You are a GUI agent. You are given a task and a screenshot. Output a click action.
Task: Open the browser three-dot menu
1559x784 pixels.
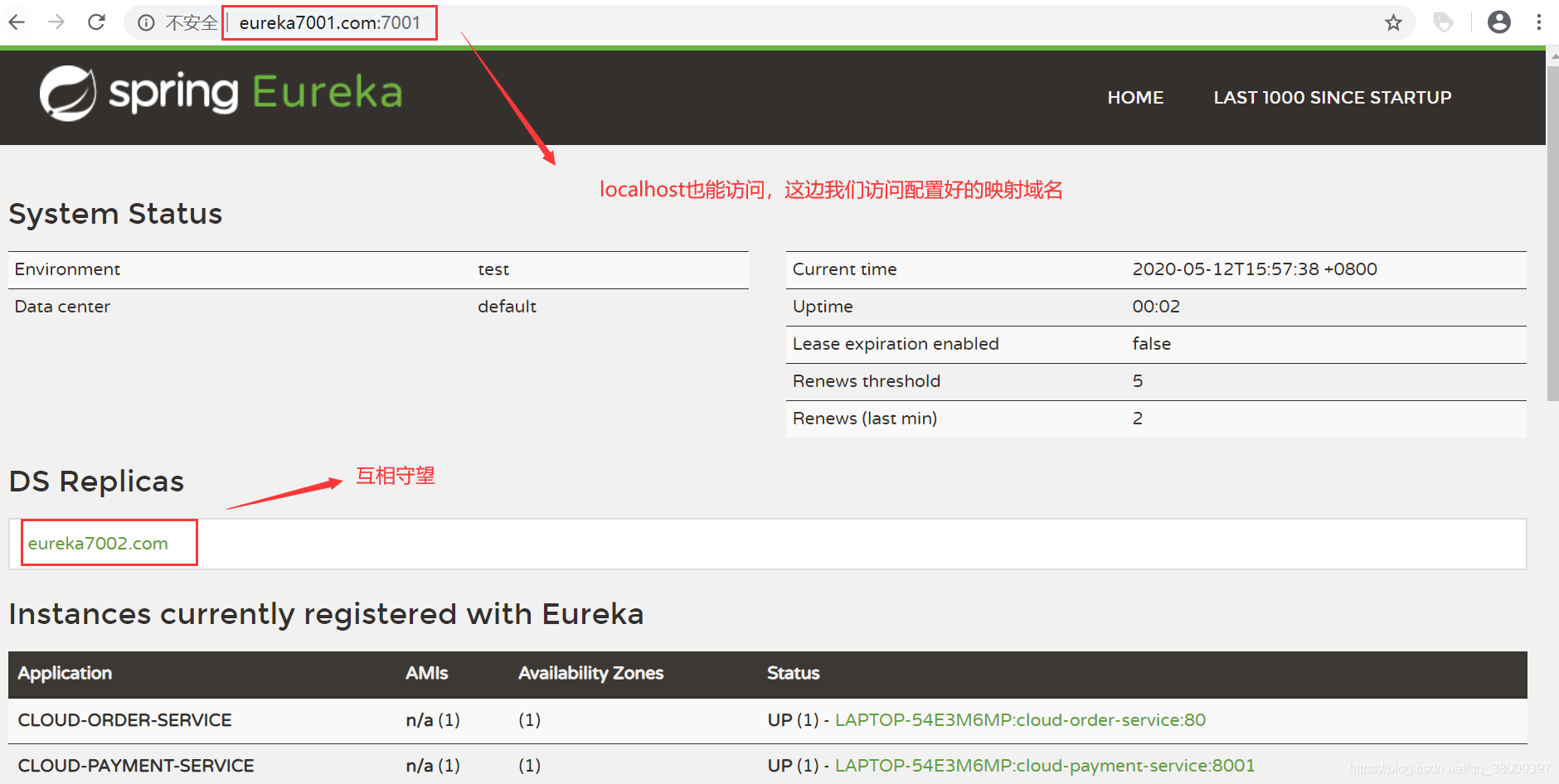[x=1539, y=22]
